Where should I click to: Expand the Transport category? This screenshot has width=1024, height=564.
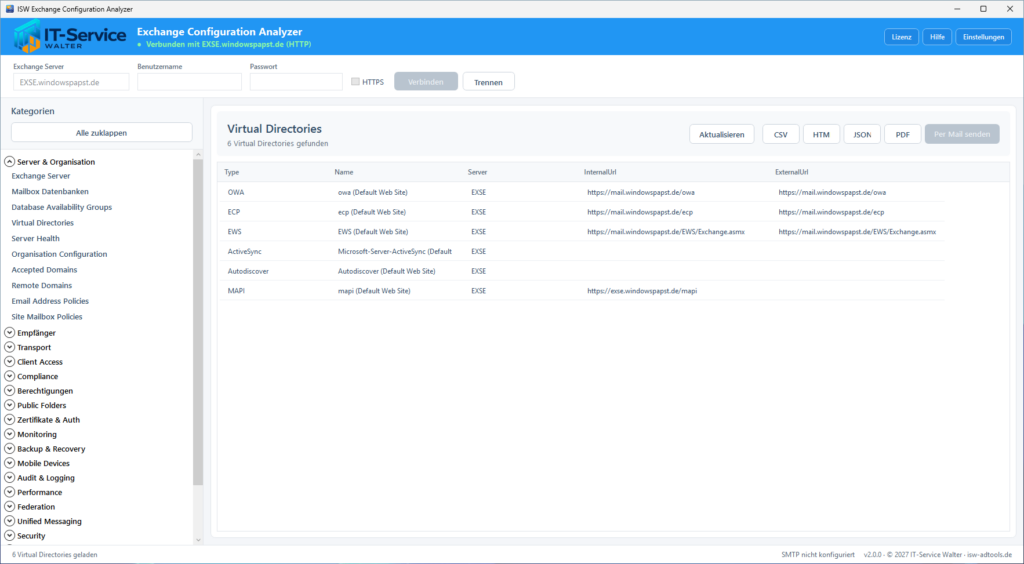[9, 347]
